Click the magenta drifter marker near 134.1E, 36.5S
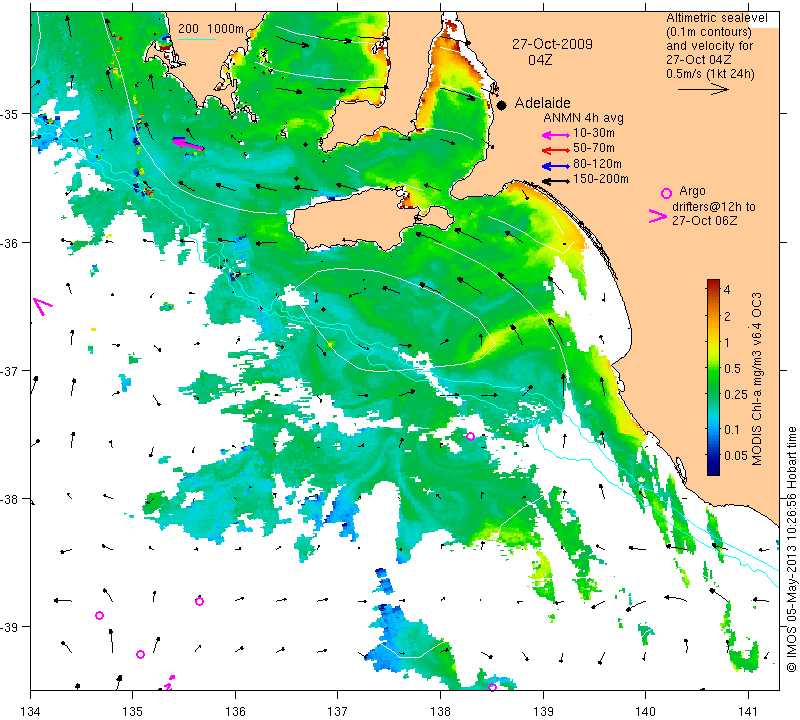Viewport: 800px width, 720px height. click(x=42, y=306)
